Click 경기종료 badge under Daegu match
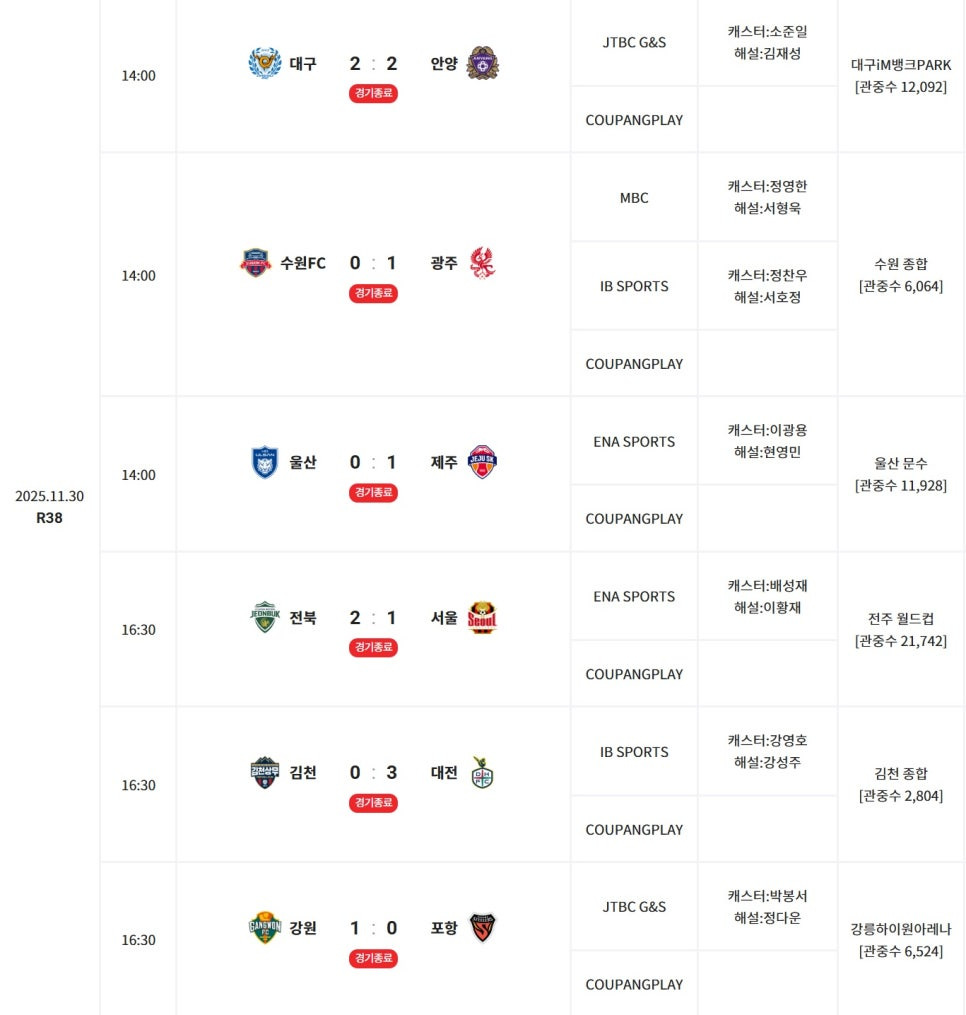Screen dimensions: 966x1015 pyautogui.click(x=374, y=93)
